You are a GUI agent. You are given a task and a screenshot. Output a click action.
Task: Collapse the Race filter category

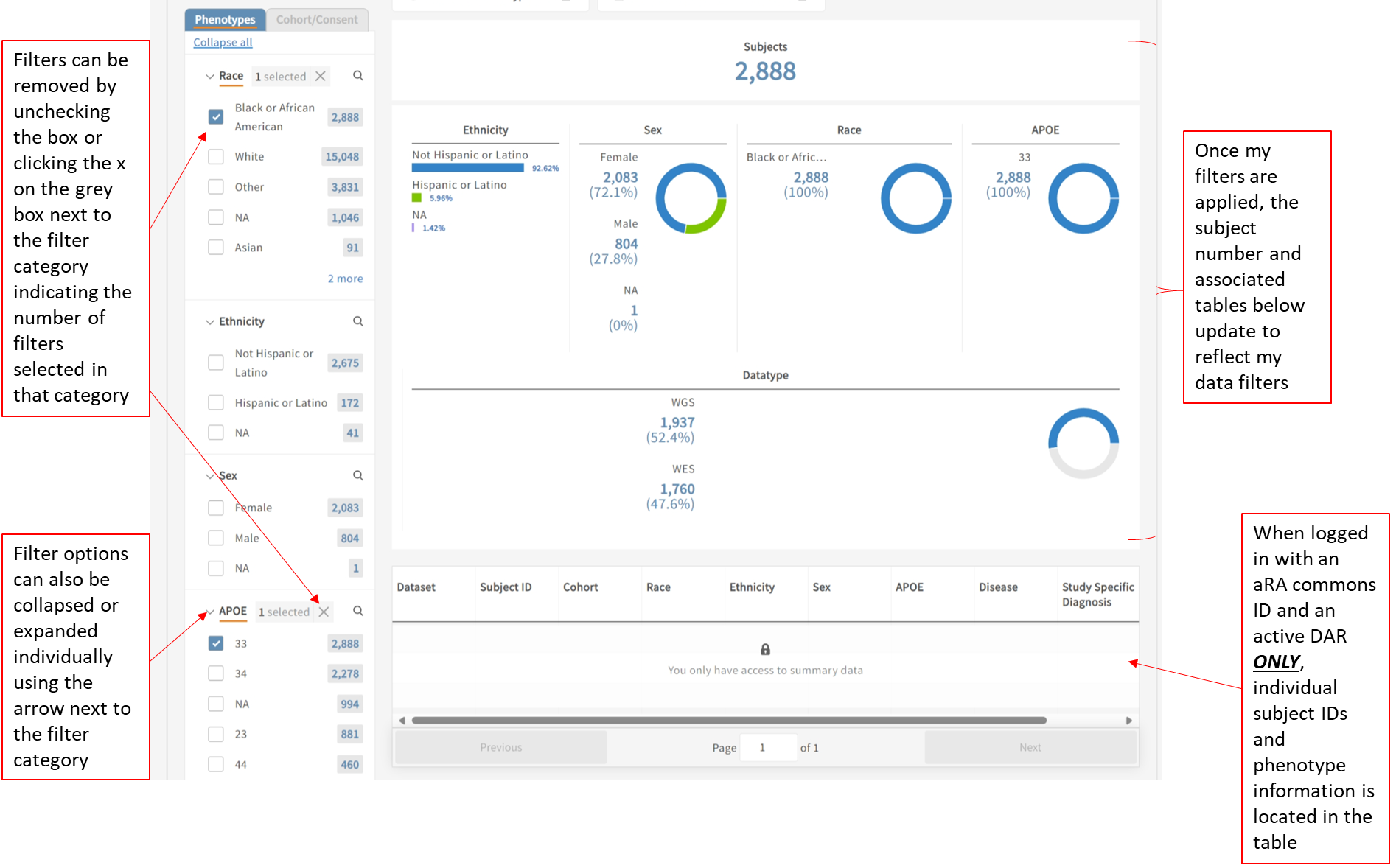[x=210, y=77]
